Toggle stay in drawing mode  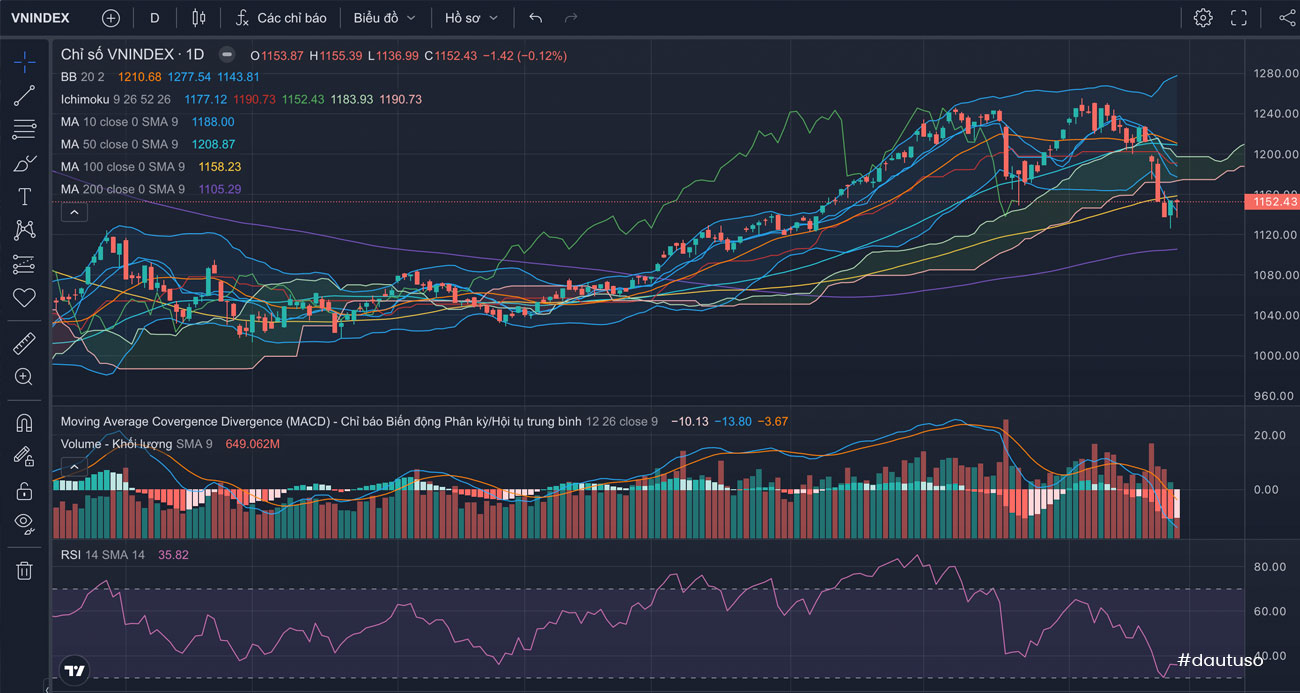click(x=24, y=457)
